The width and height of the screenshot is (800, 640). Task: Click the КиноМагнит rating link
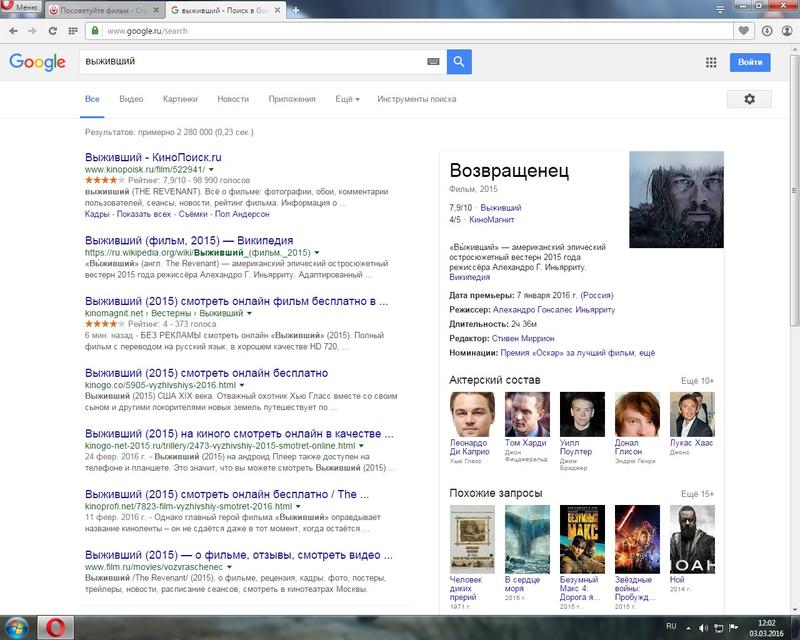(x=492, y=220)
